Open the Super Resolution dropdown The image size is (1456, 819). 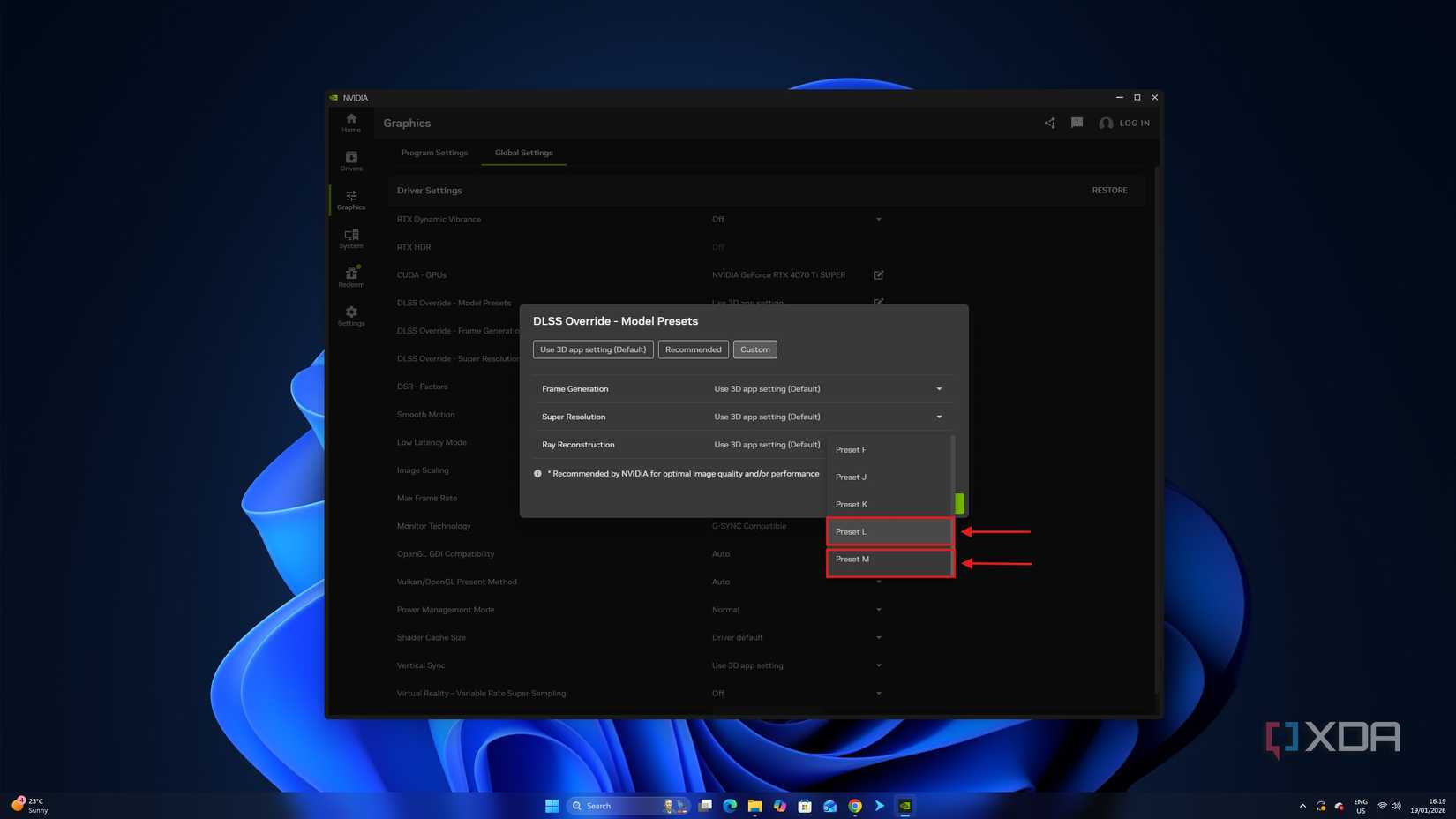point(938,417)
